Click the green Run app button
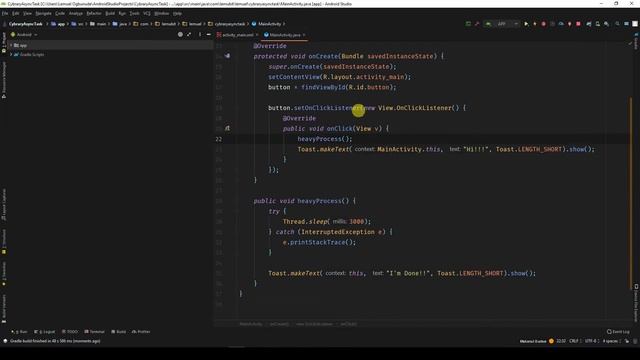The image size is (640, 360). pos(526,24)
